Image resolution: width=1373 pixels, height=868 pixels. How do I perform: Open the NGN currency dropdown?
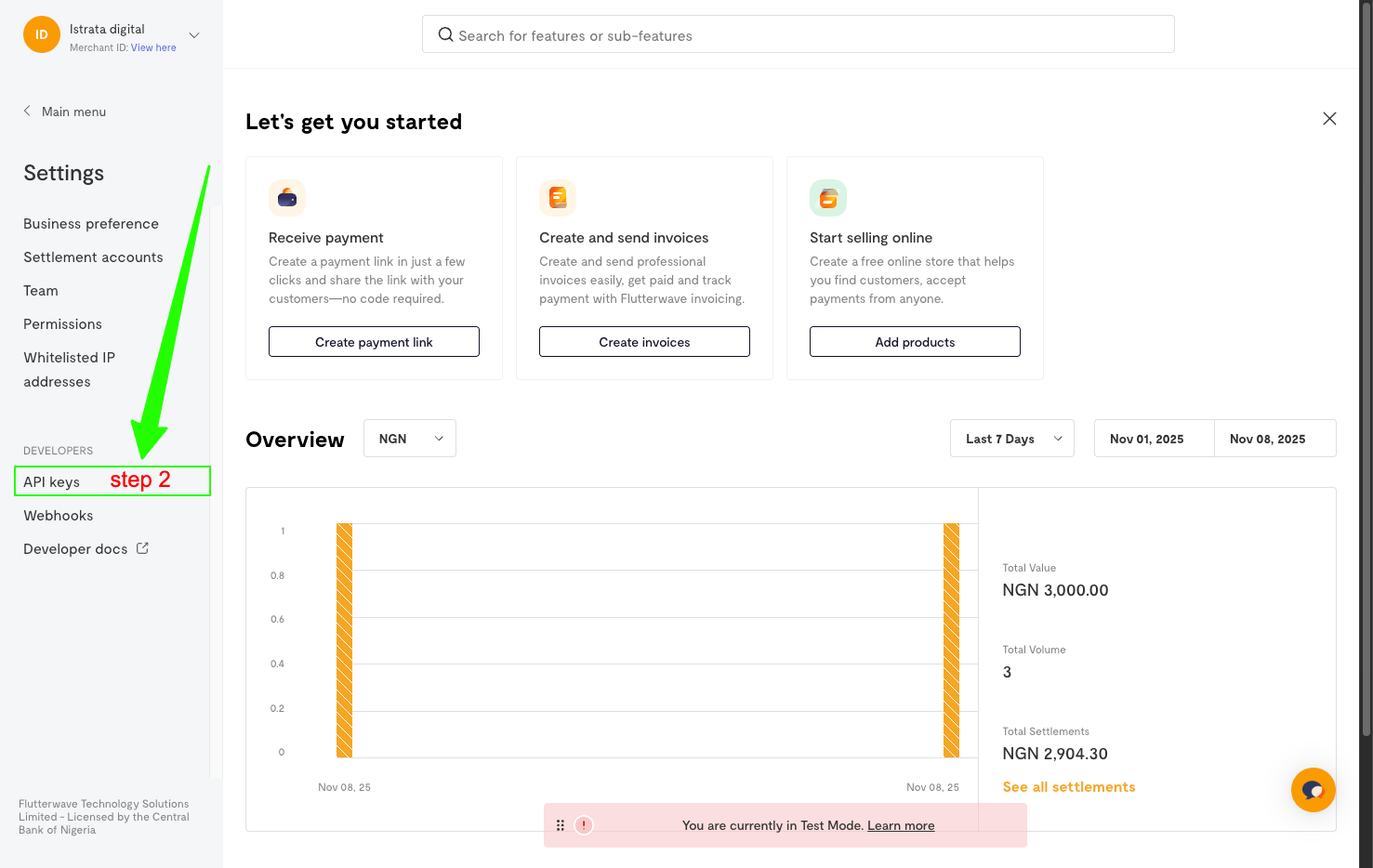(x=410, y=439)
